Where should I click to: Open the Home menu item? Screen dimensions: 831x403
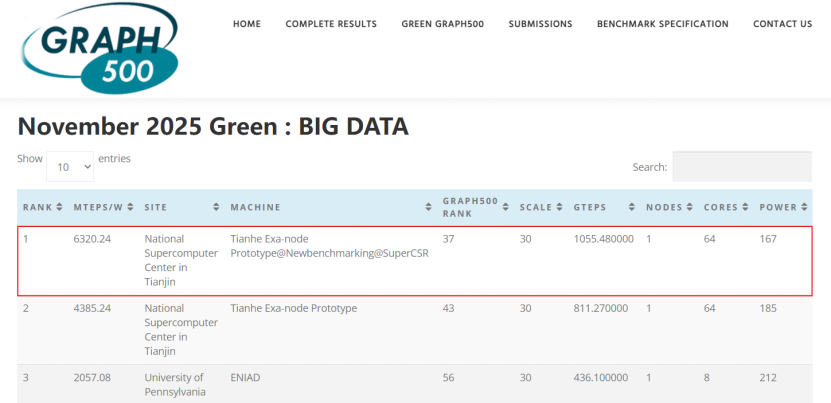click(247, 24)
